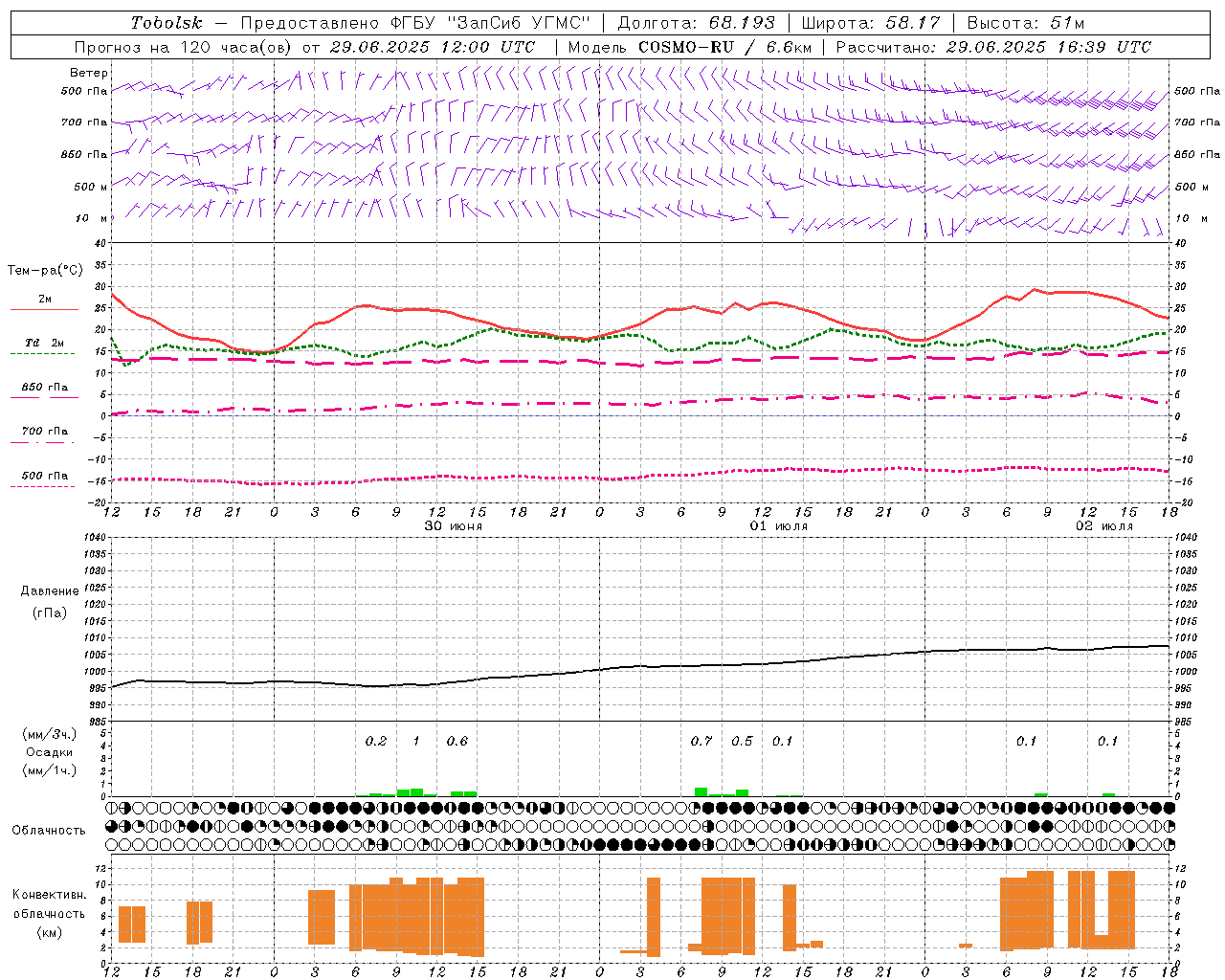Screen dimensions: 1225x980
Task: Click the '(мм/3ч.)' precipitation unit label
Action: (x=50, y=734)
